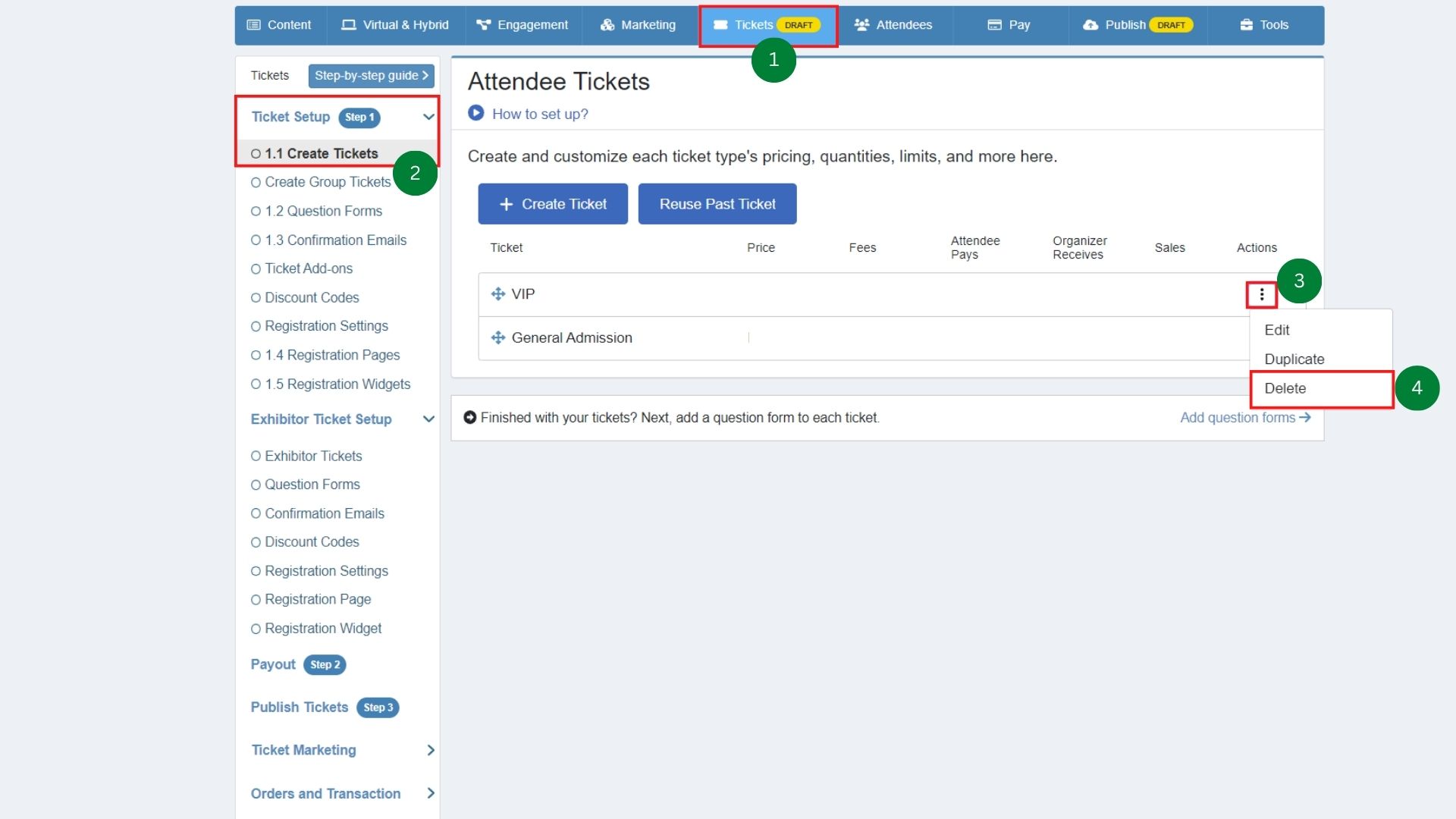
Task: Select the 1.1 Create Tickets status circle
Action: click(x=256, y=153)
